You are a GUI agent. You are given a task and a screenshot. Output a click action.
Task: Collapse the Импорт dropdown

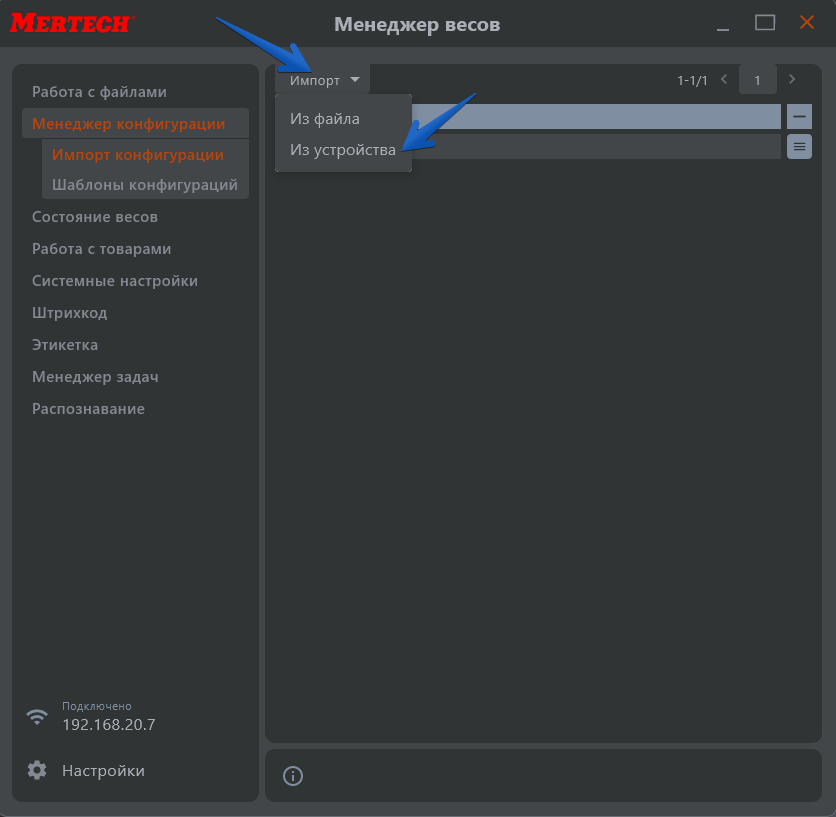click(x=323, y=80)
